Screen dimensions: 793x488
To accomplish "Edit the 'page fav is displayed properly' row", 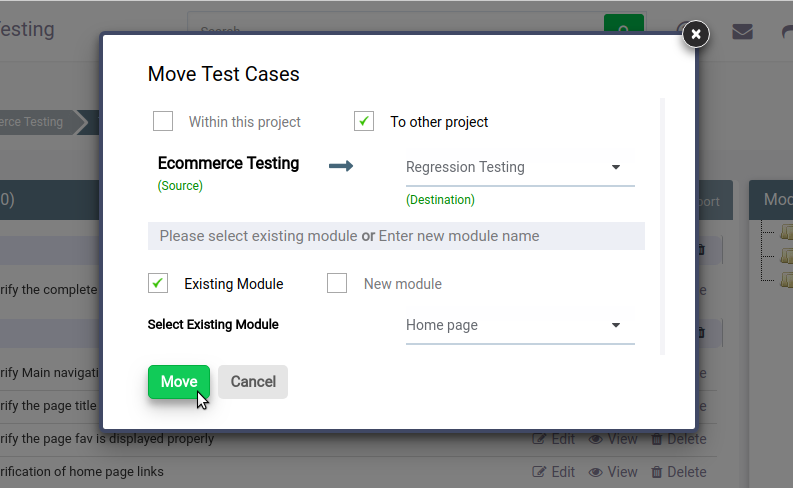I will point(554,439).
